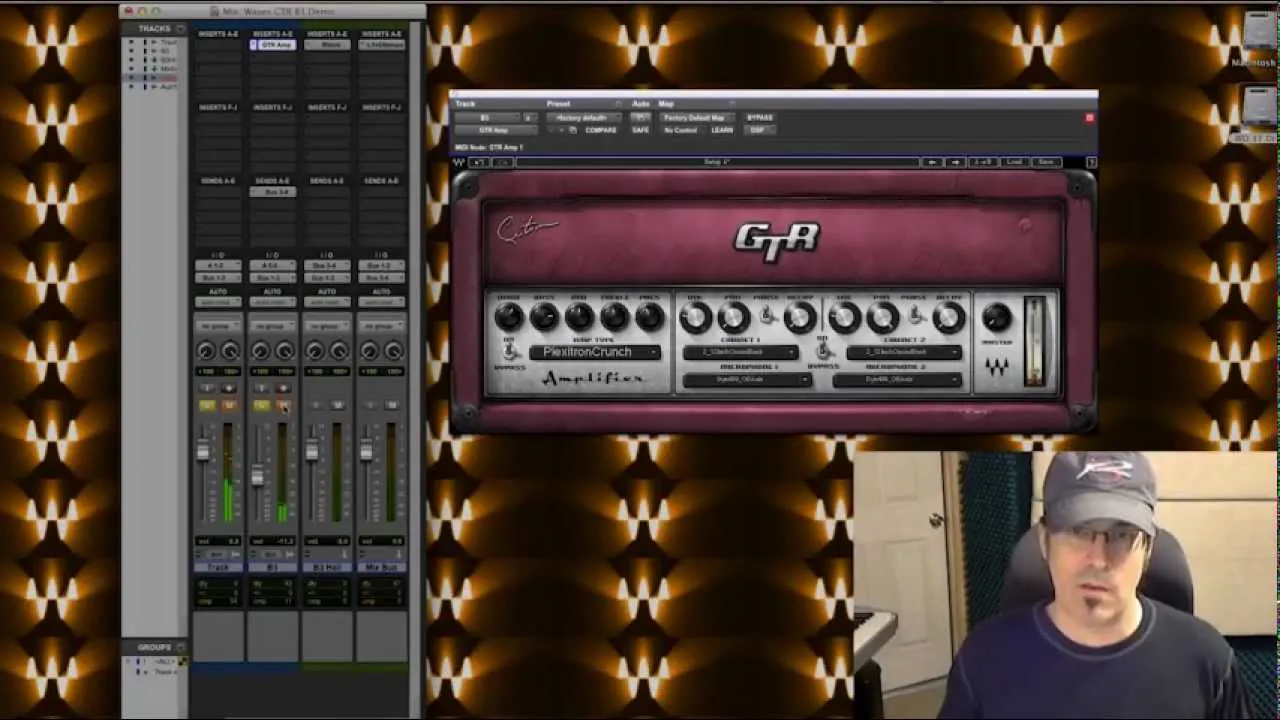Adjust the Cabinet 2 level knob
The width and height of the screenshot is (1280, 720).
click(x=845, y=318)
